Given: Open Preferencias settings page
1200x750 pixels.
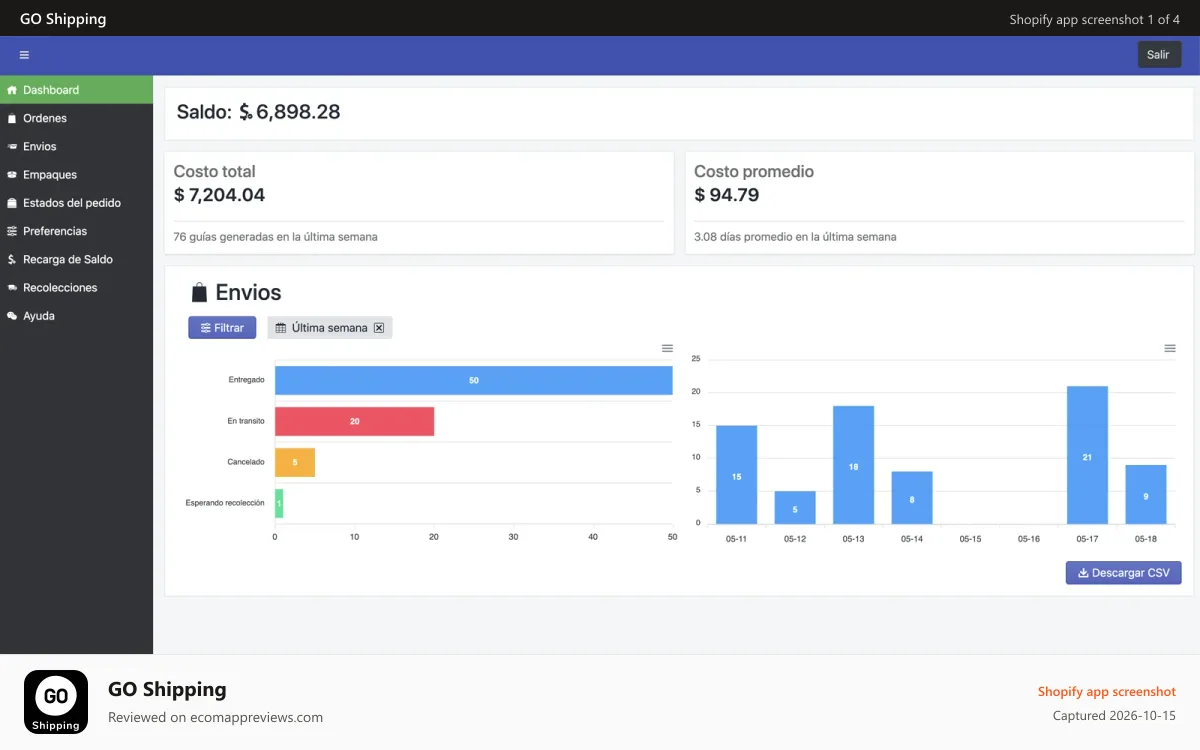Looking at the screenshot, I should coord(76,231).
